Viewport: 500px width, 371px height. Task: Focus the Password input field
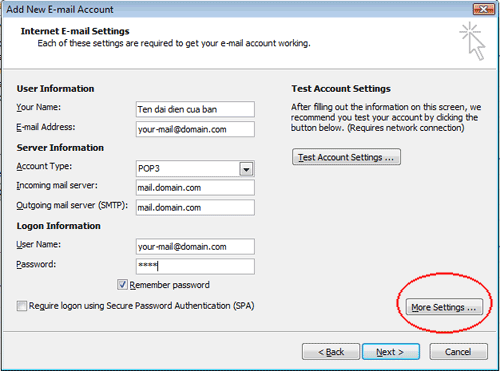195,266
